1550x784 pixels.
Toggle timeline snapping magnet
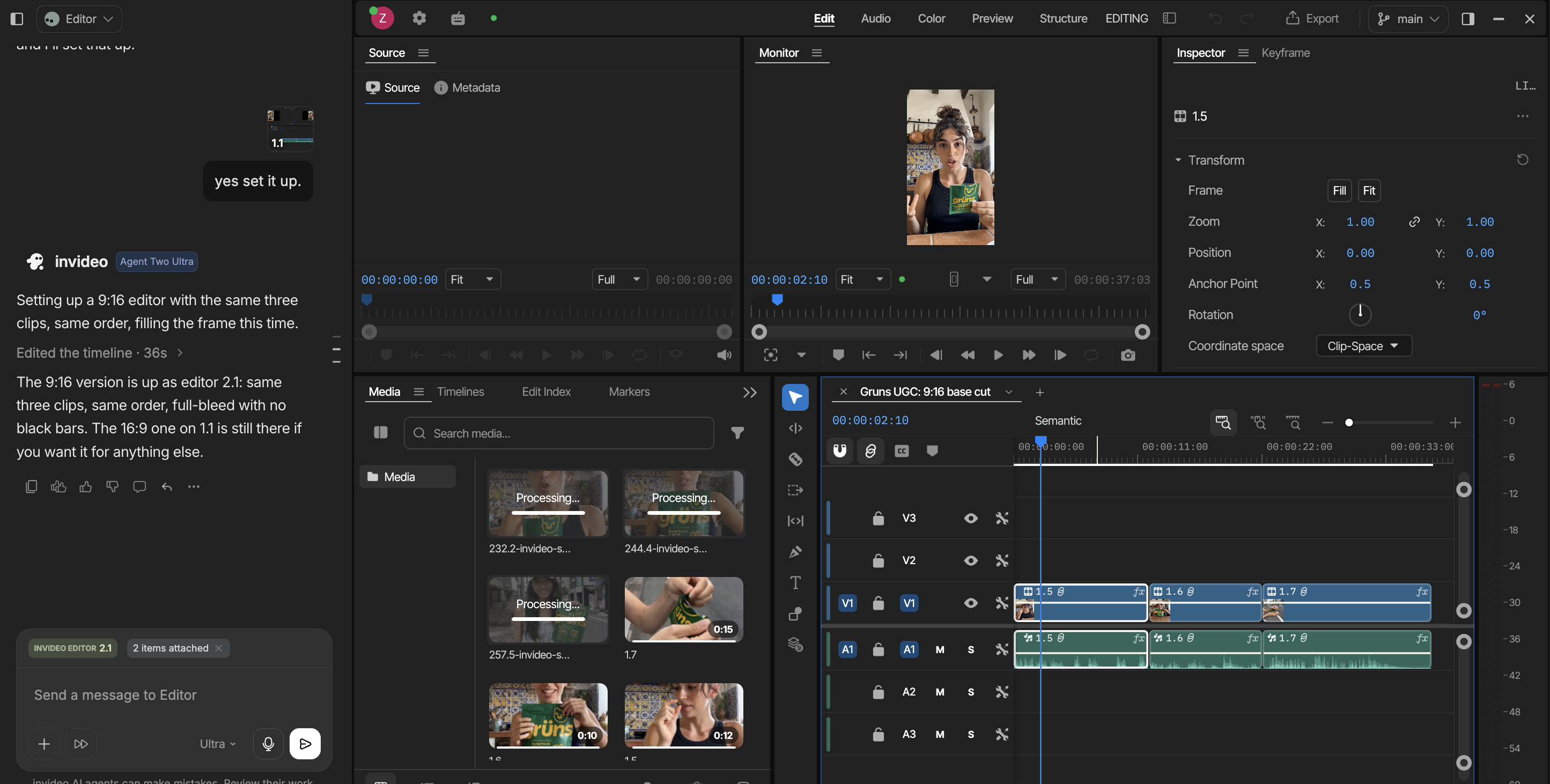pyautogui.click(x=840, y=450)
